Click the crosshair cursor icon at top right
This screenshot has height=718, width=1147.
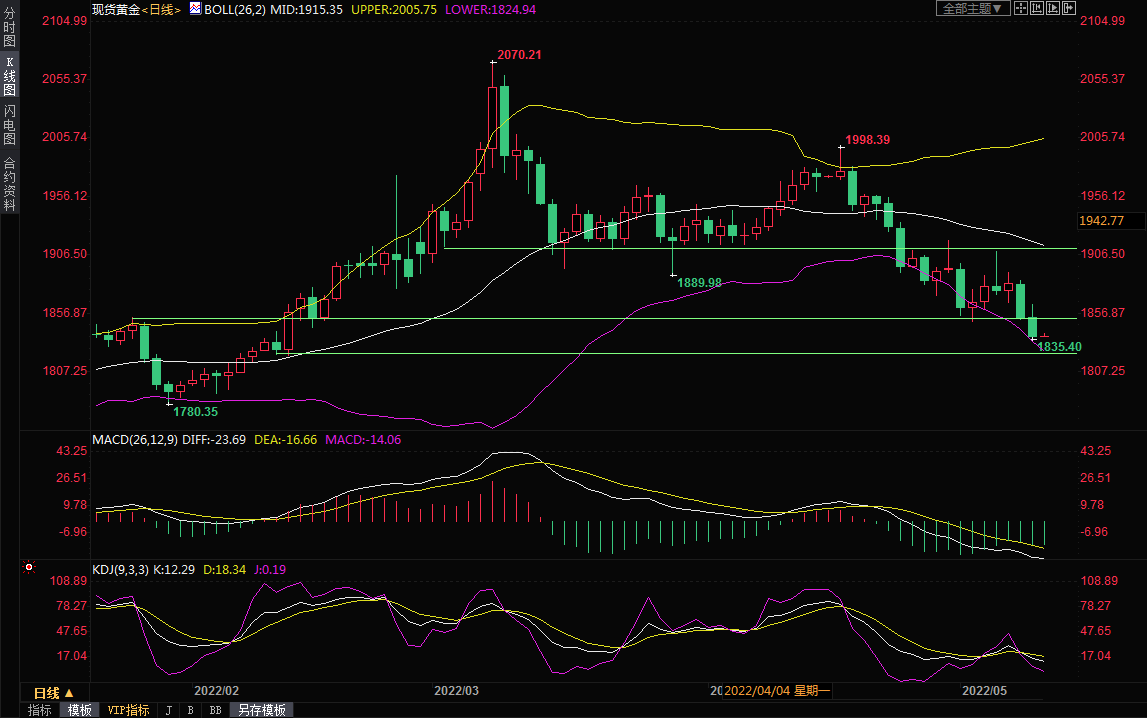(x=1022, y=8)
